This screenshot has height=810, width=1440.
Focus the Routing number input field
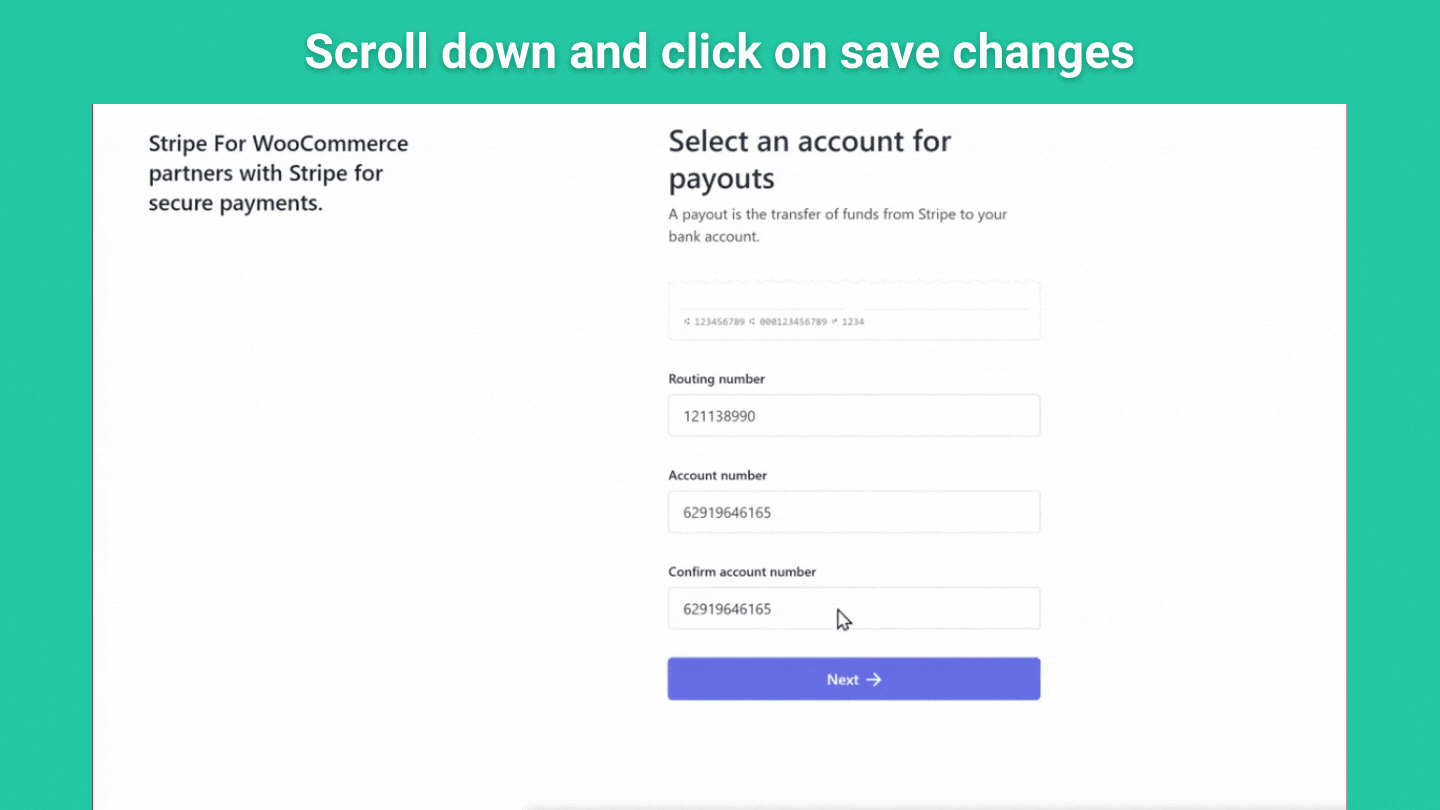pyautogui.click(x=854, y=416)
